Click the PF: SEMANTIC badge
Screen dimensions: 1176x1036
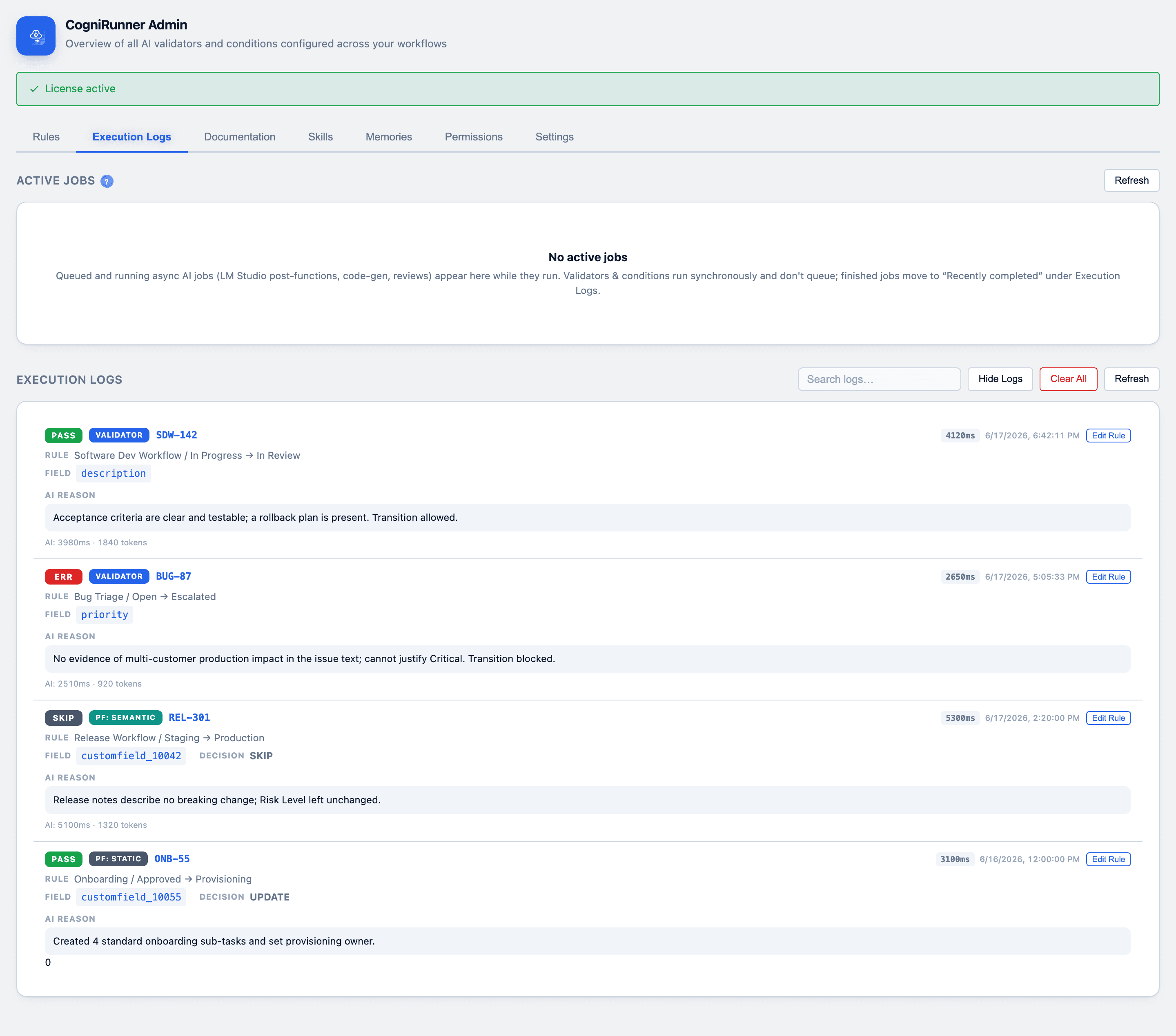click(x=125, y=718)
